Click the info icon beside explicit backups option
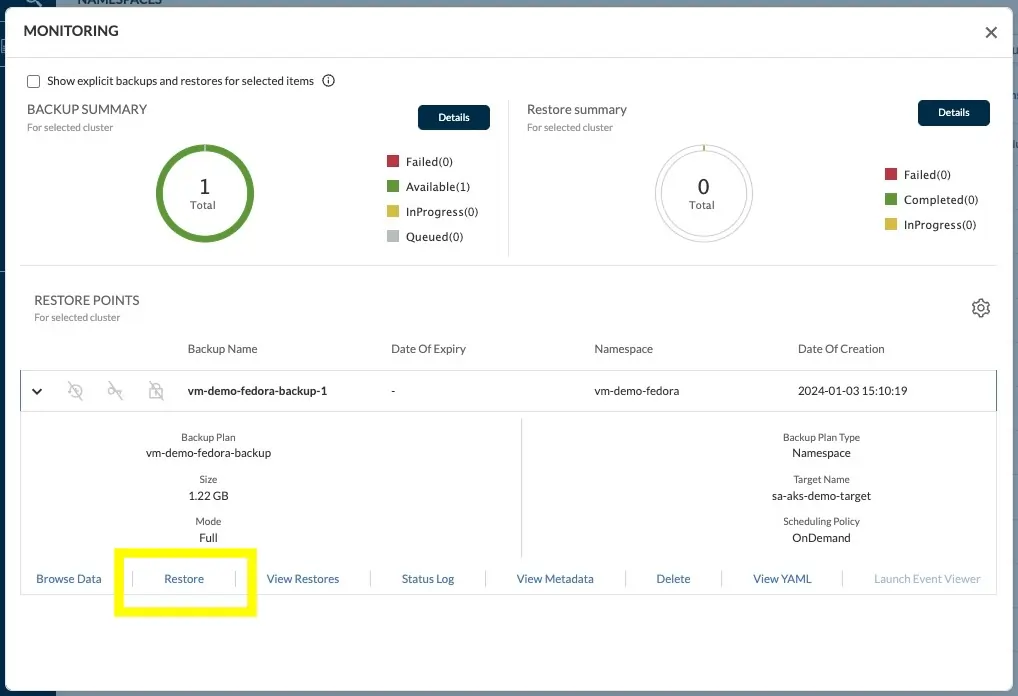 click(x=329, y=81)
